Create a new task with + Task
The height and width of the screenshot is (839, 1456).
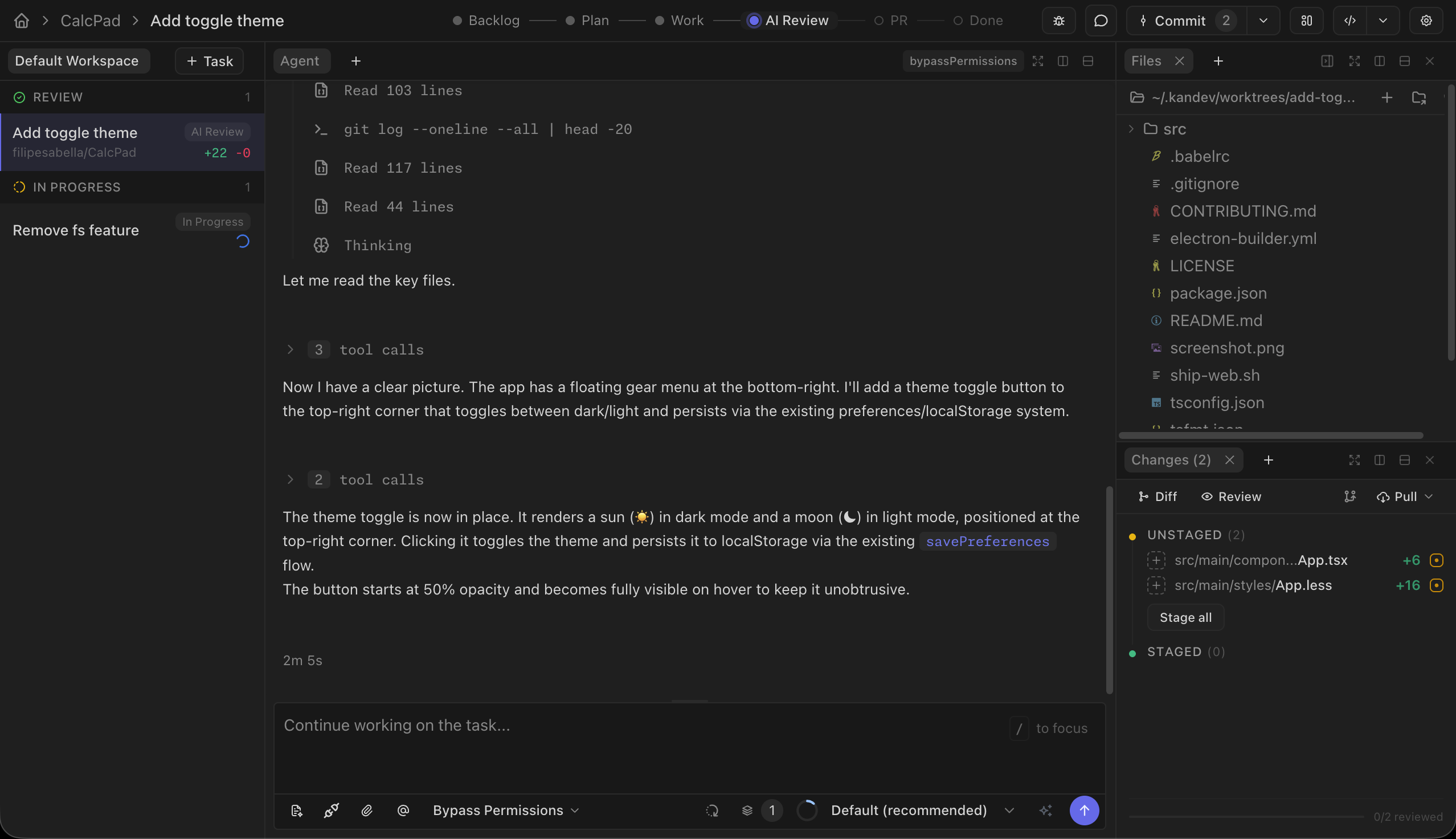(x=209, y=61)
